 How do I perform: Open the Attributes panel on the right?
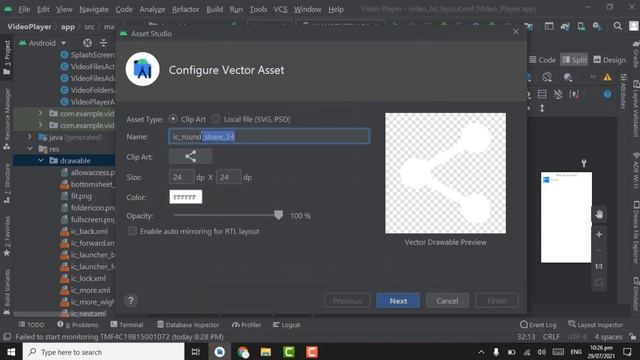pos(623,92)
